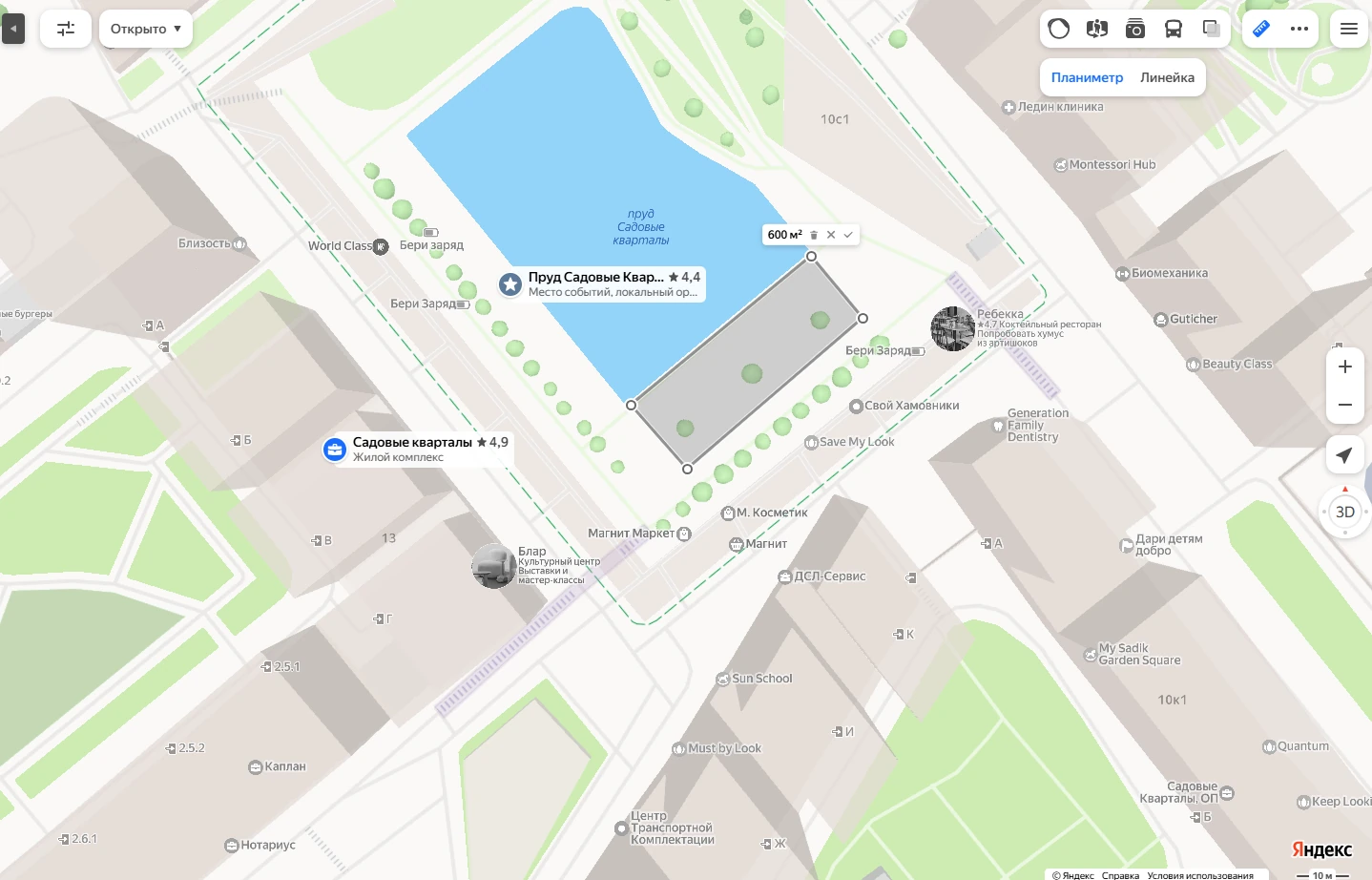Switch to Линейка tab
The width and height of the screenshot is (1372, 880).
[1167, 77]
